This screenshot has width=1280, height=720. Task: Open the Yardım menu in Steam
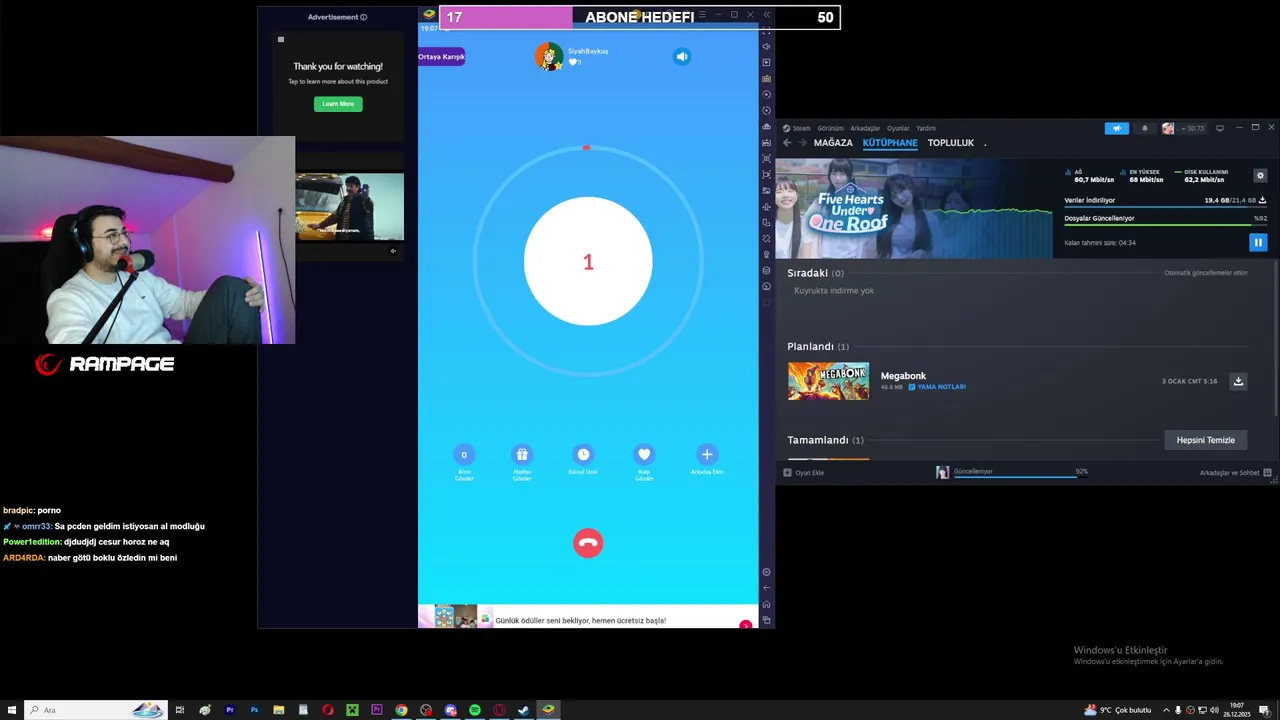coord(926,128)
